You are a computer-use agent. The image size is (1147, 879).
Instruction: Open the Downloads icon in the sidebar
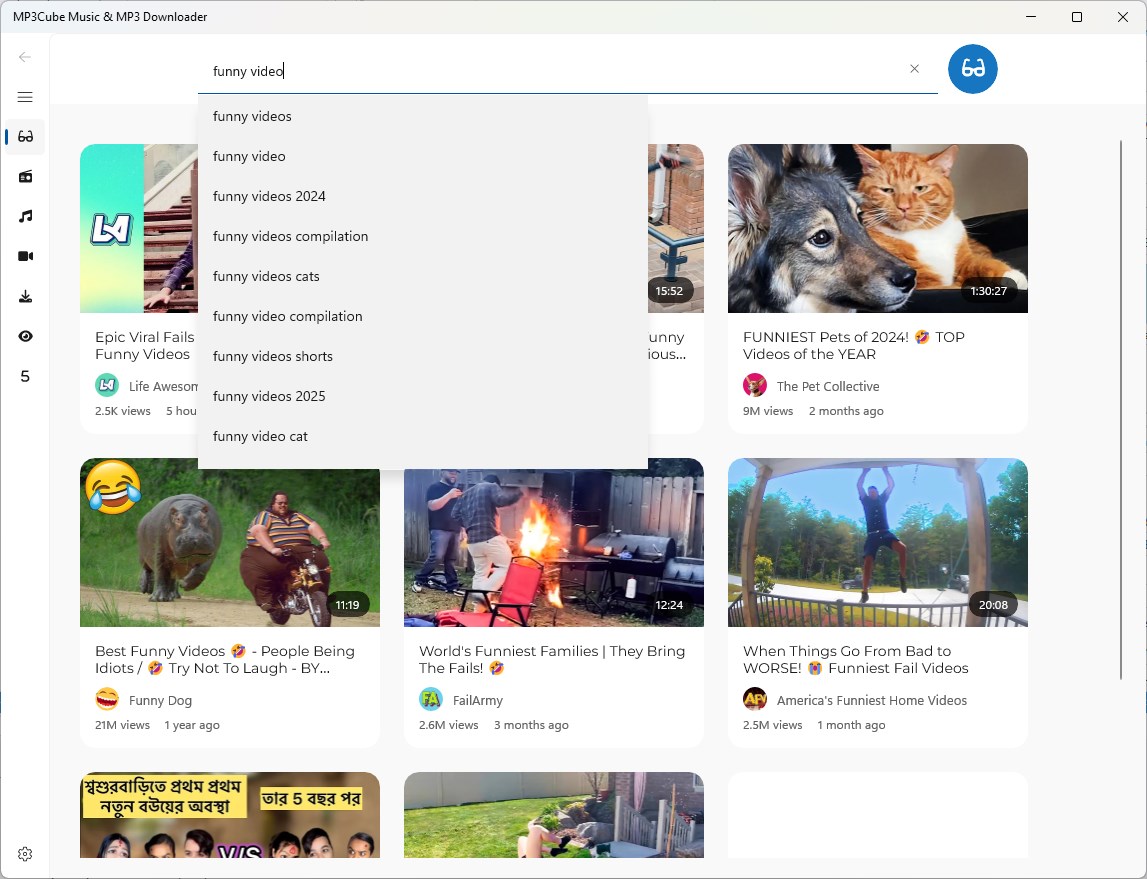coord(25,296)
